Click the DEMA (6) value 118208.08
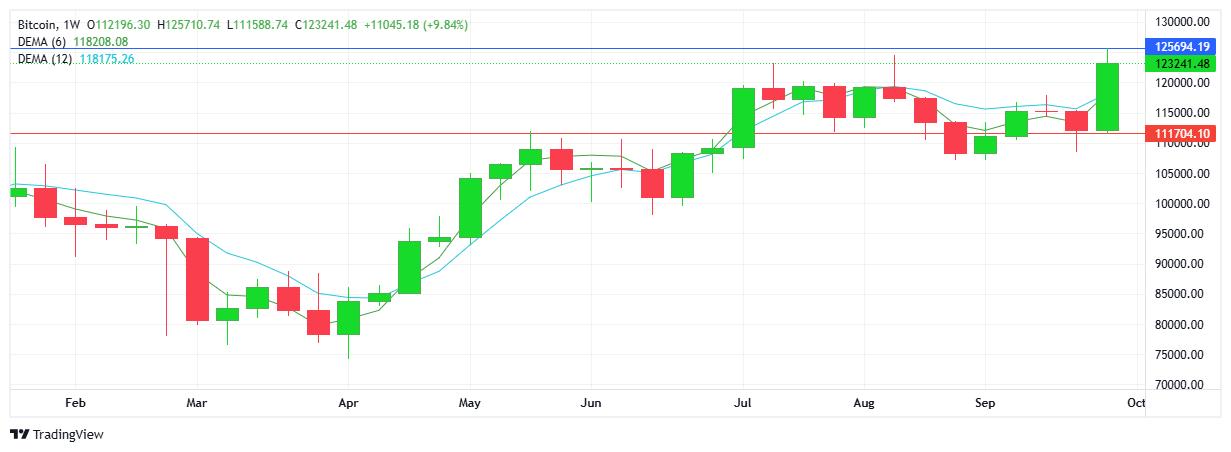The image size is (1231, 452). [100, 42]
